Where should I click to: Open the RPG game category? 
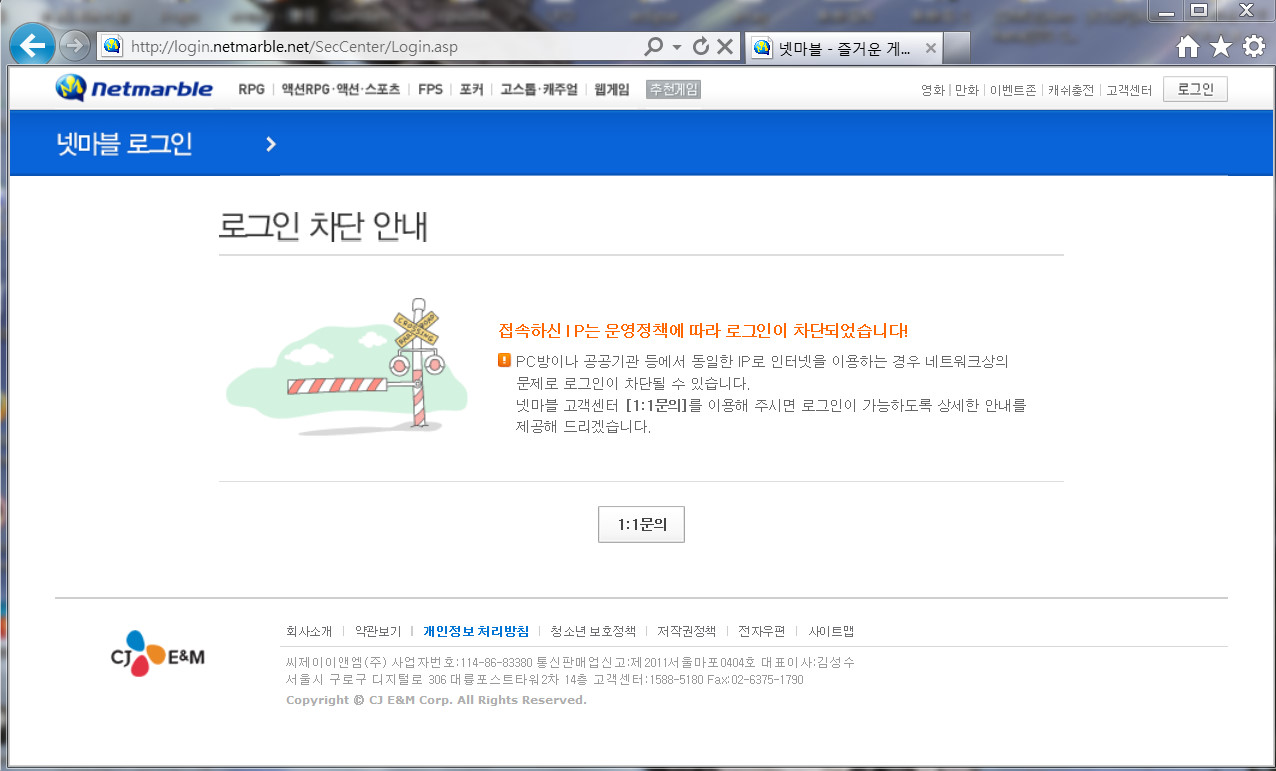pos(251,89)
